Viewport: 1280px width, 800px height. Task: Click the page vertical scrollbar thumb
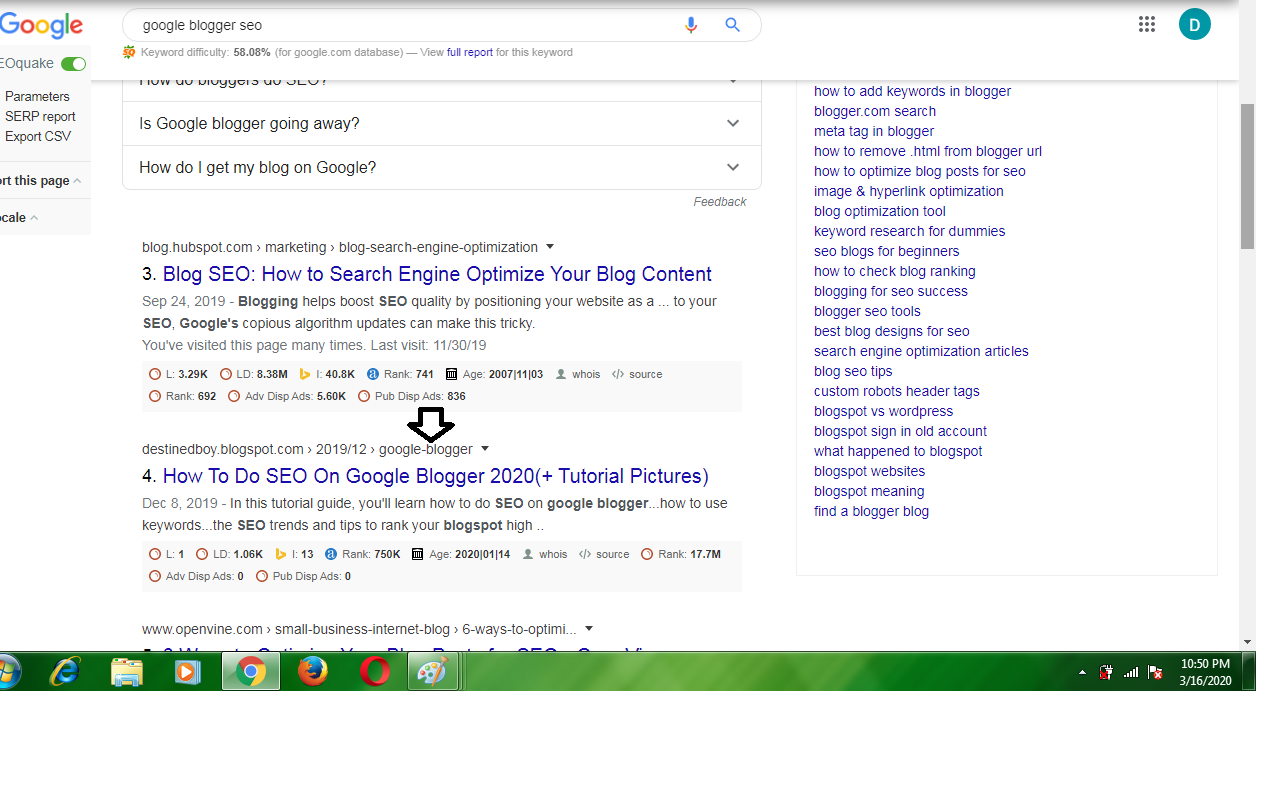coord(1247,176)
